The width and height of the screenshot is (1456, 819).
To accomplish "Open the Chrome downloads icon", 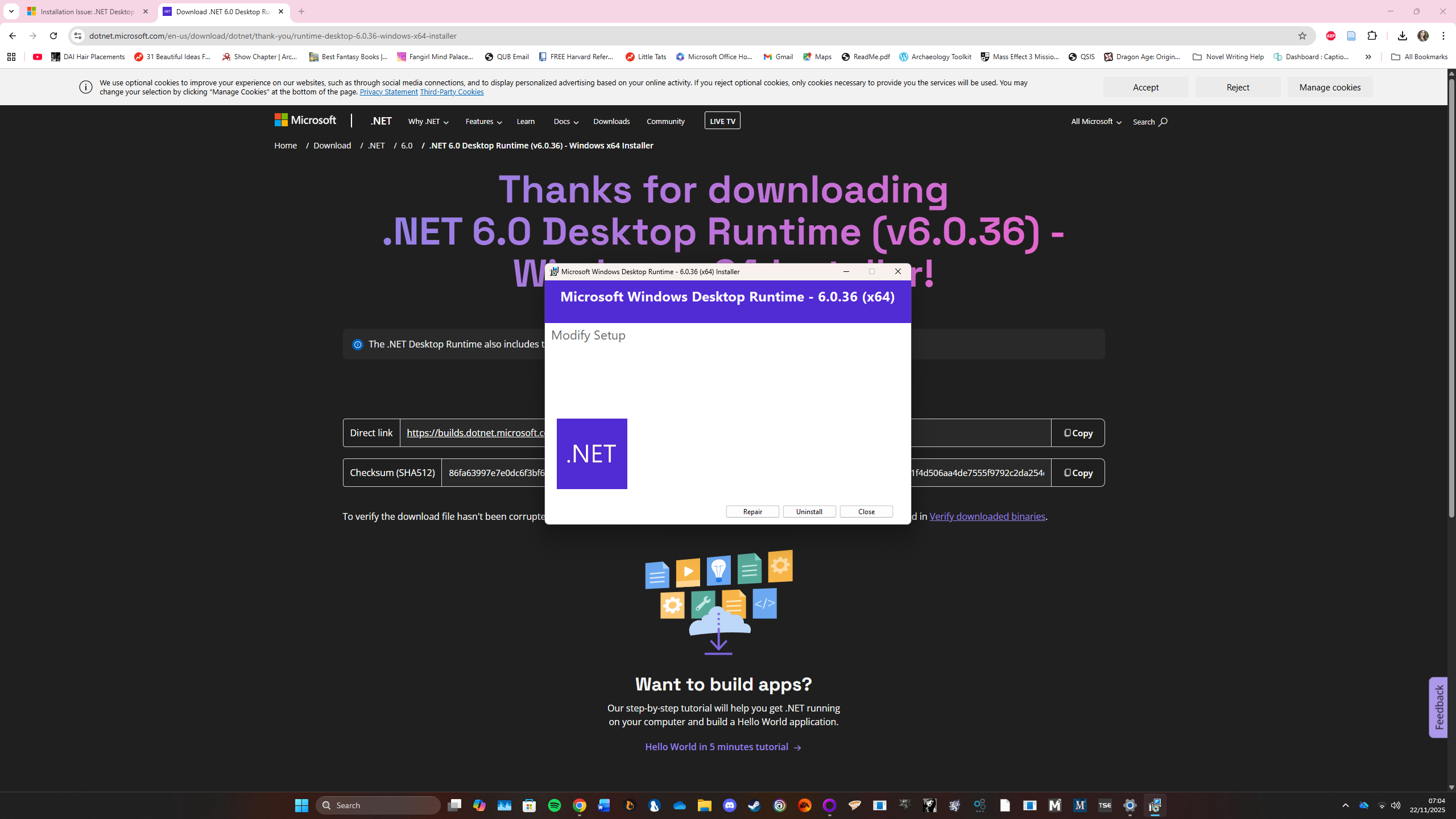I will [1402, 36].
